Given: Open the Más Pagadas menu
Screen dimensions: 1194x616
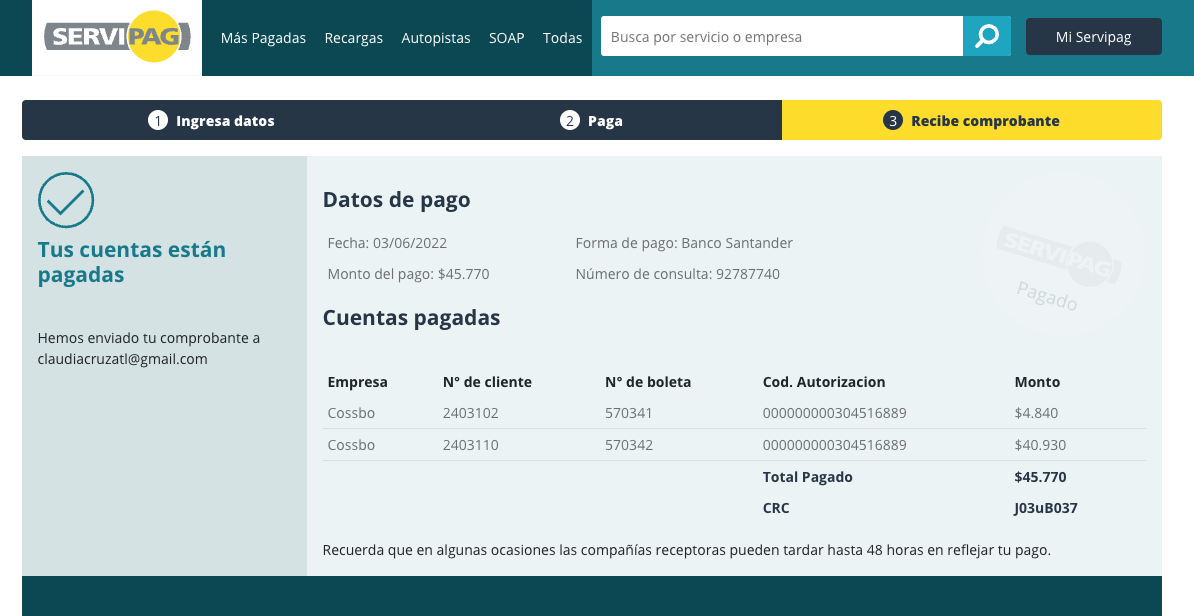Looking at the screenshot, I should pos(263,38).
